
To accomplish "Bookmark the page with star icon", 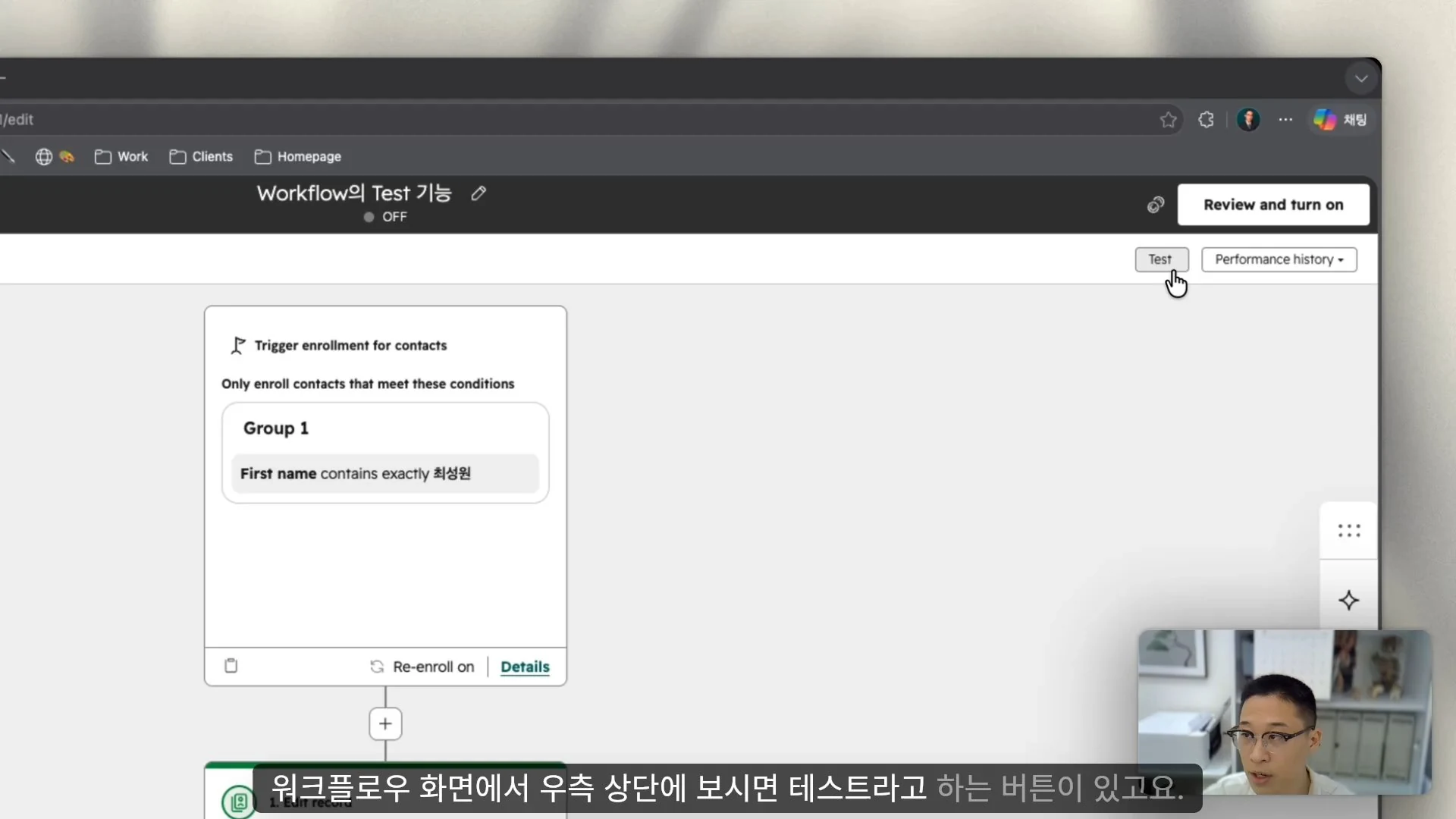I will pos(1168,120).
